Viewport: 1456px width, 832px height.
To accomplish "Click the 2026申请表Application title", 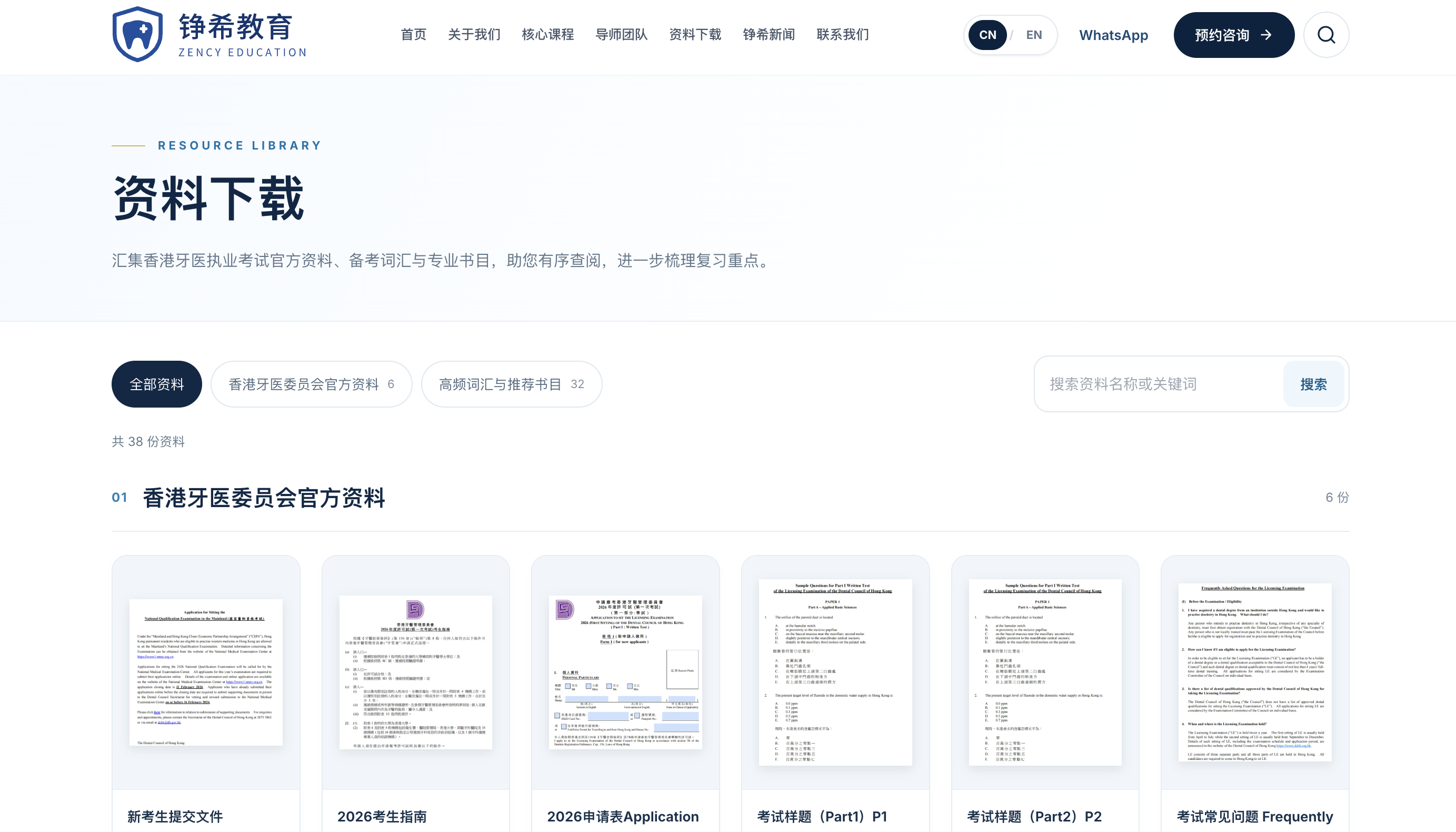I will [623, 817].
